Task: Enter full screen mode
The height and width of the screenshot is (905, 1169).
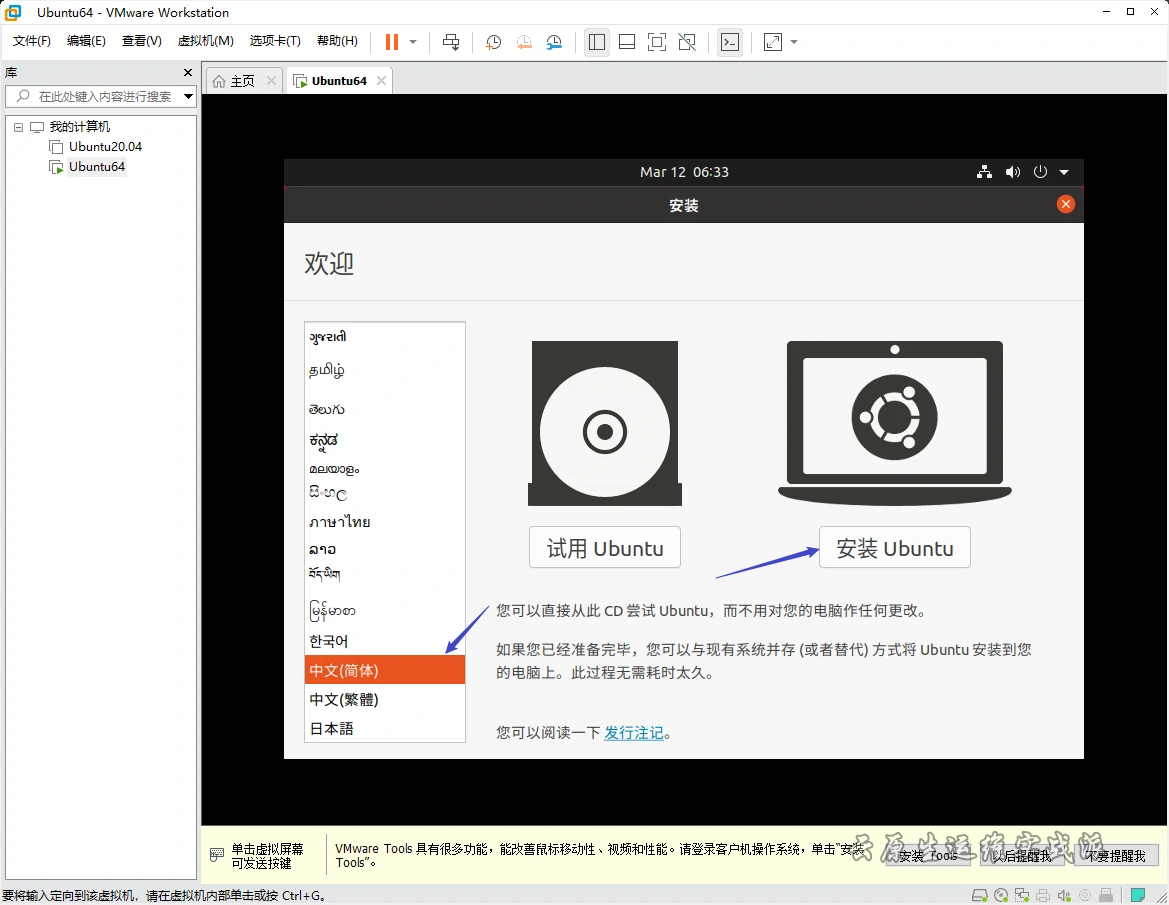Action: [x=657, y=42]
